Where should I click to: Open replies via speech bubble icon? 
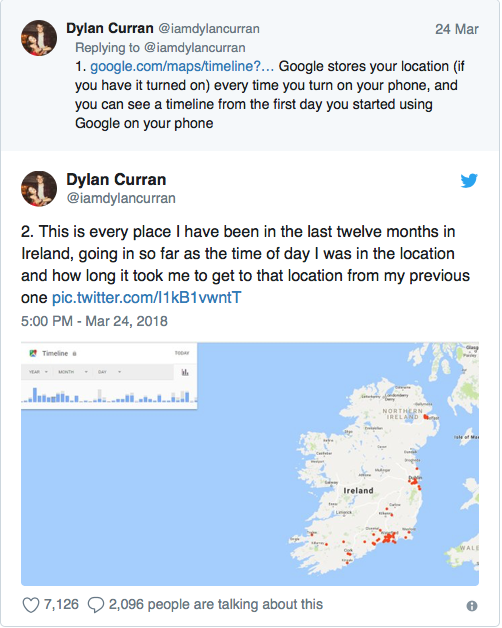pyautogui.click(x=96, y=605)
